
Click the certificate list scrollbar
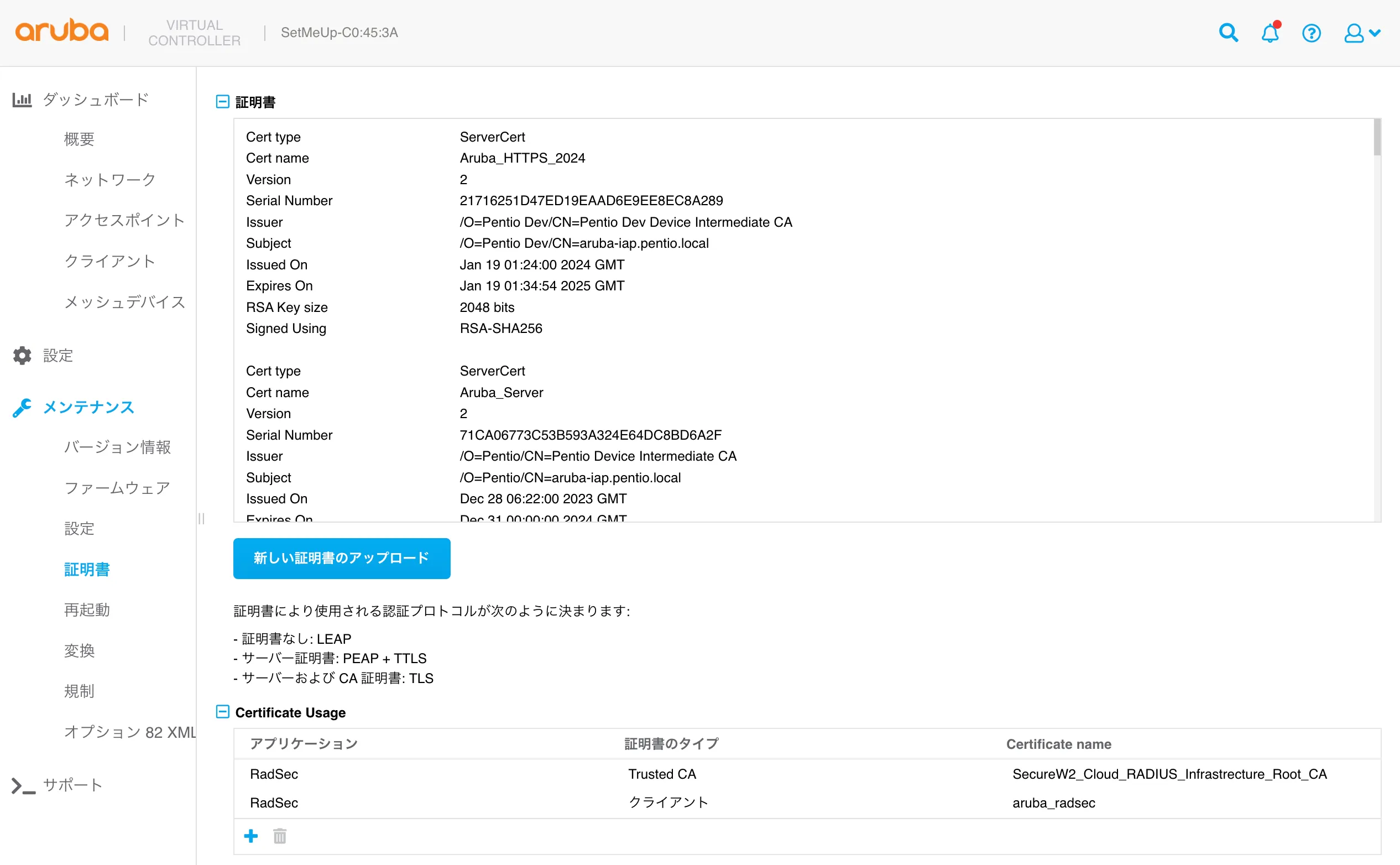coord(1377,137)
